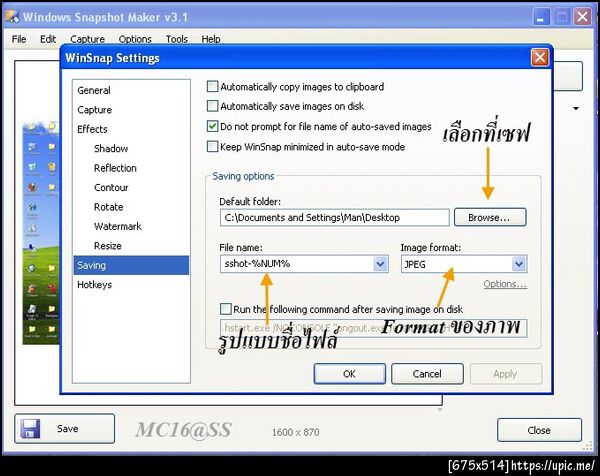The height and width of the screenshot is (476, 600).
Task: Click the command line text field
Action: [373, 328]
